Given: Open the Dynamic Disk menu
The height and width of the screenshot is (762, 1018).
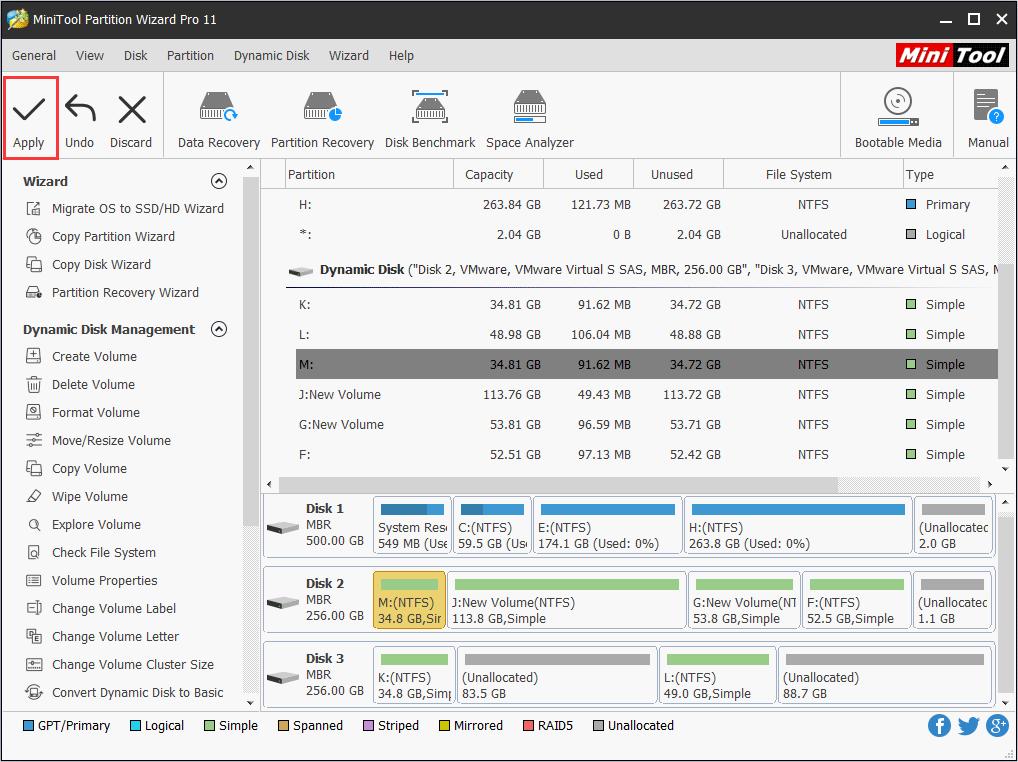Looking at the screenshot, I should (272, 56).
